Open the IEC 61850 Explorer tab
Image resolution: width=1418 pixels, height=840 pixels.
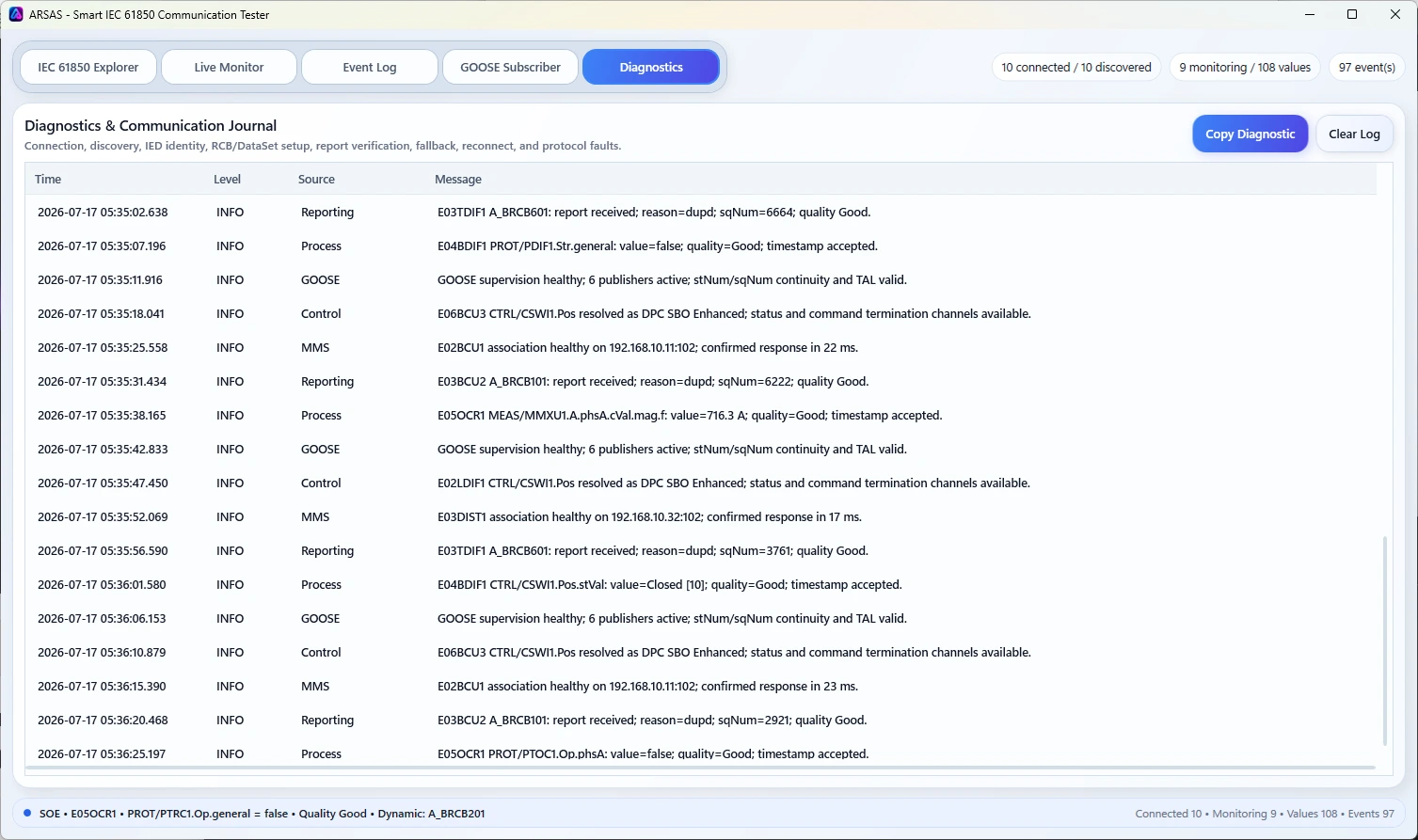coord(88,67)
